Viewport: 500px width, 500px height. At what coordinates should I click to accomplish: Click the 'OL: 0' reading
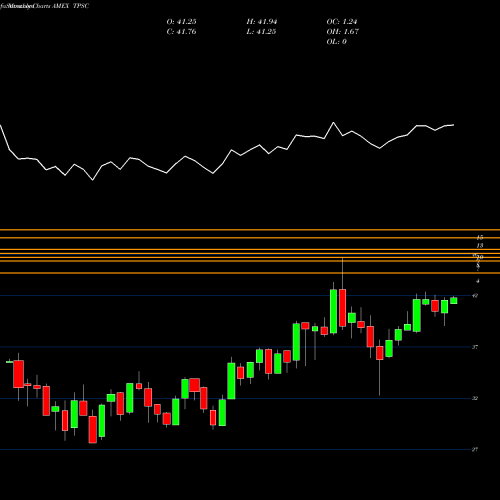coord(336,42)
